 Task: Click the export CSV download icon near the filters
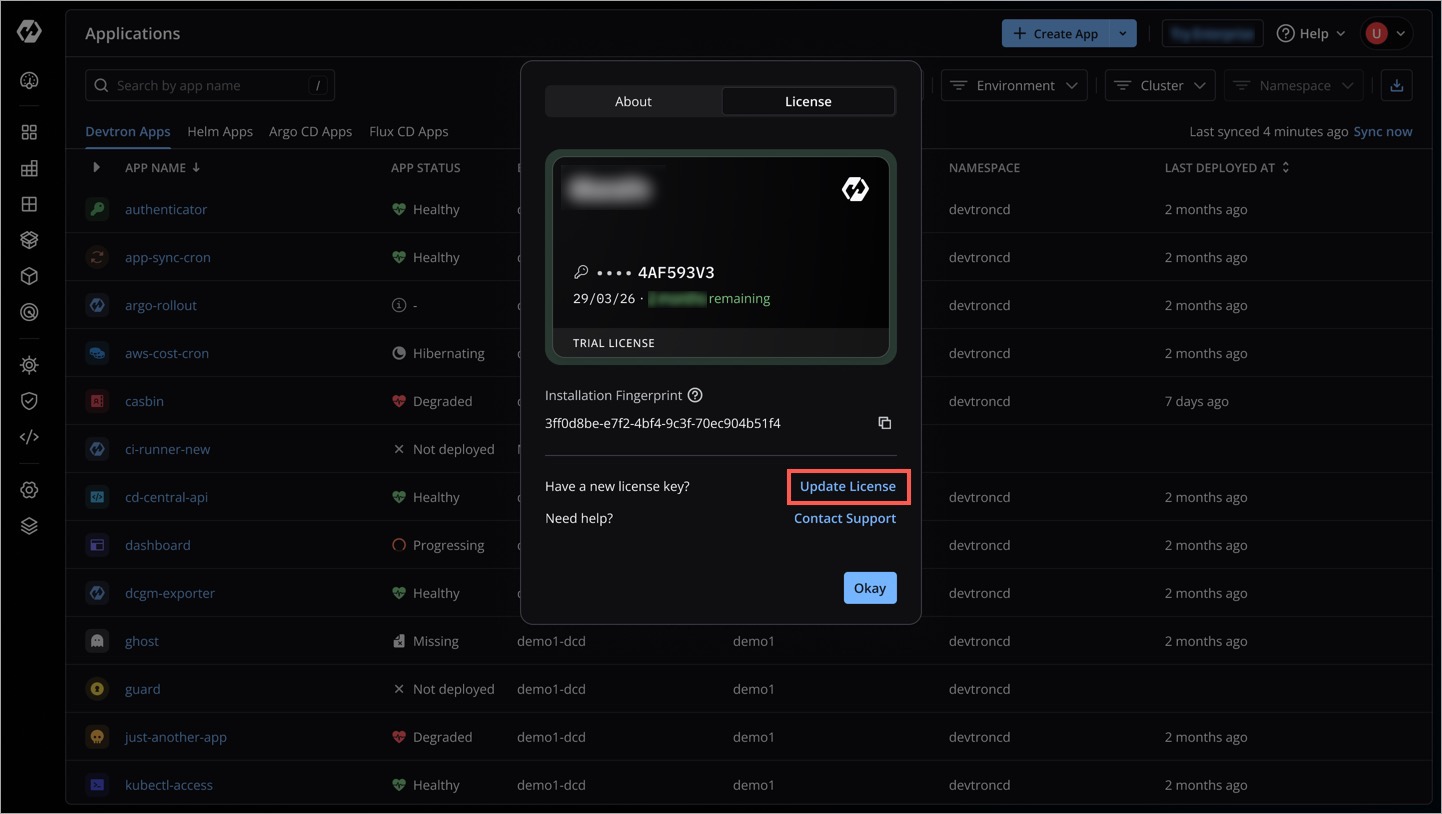pos(1396,85)
